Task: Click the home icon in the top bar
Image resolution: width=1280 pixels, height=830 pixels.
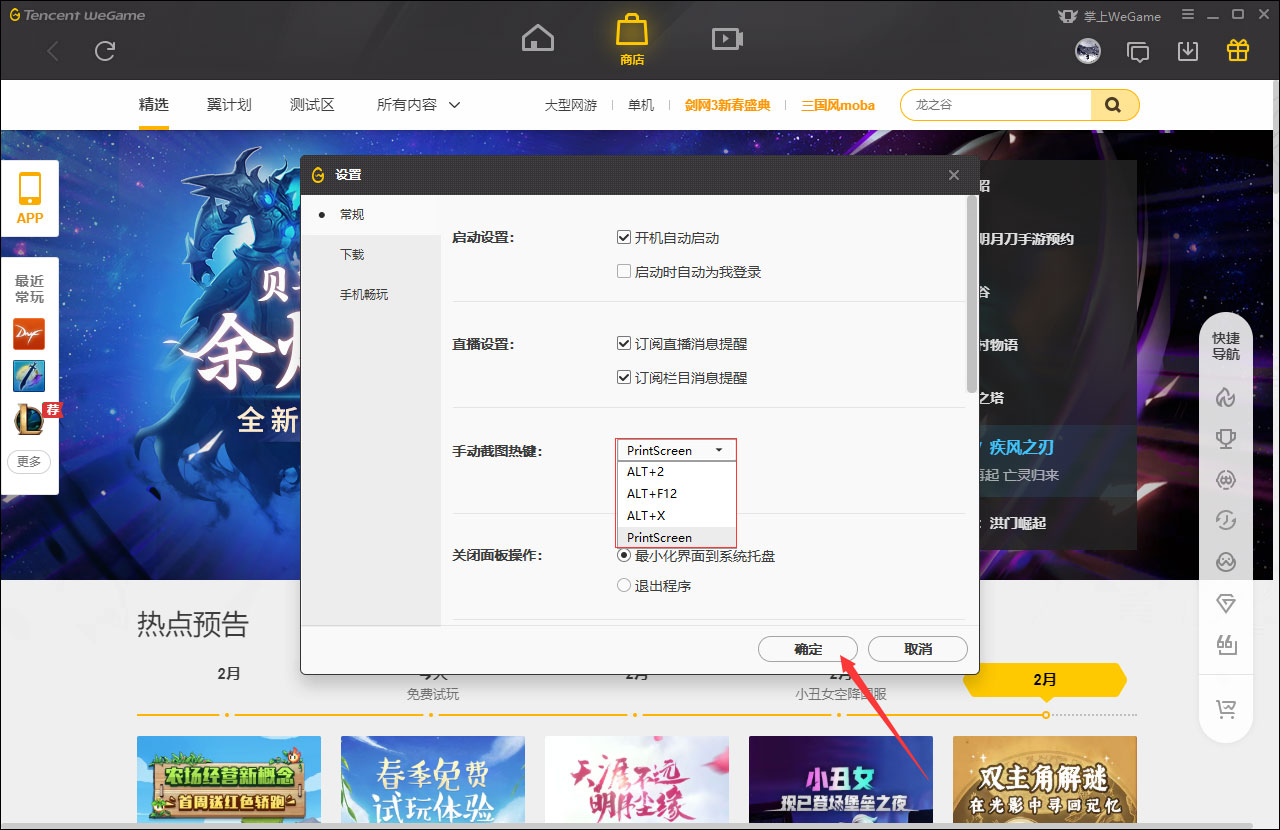Action: [x=537, y=37]
